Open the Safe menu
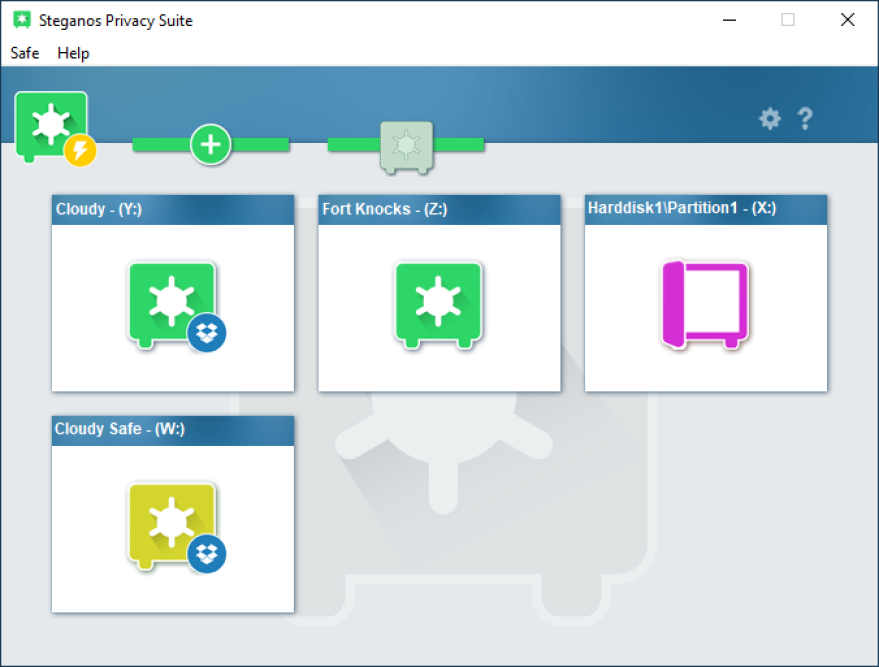Image resolution: width=879 pixels, height=667 pixels. [25, 53]
